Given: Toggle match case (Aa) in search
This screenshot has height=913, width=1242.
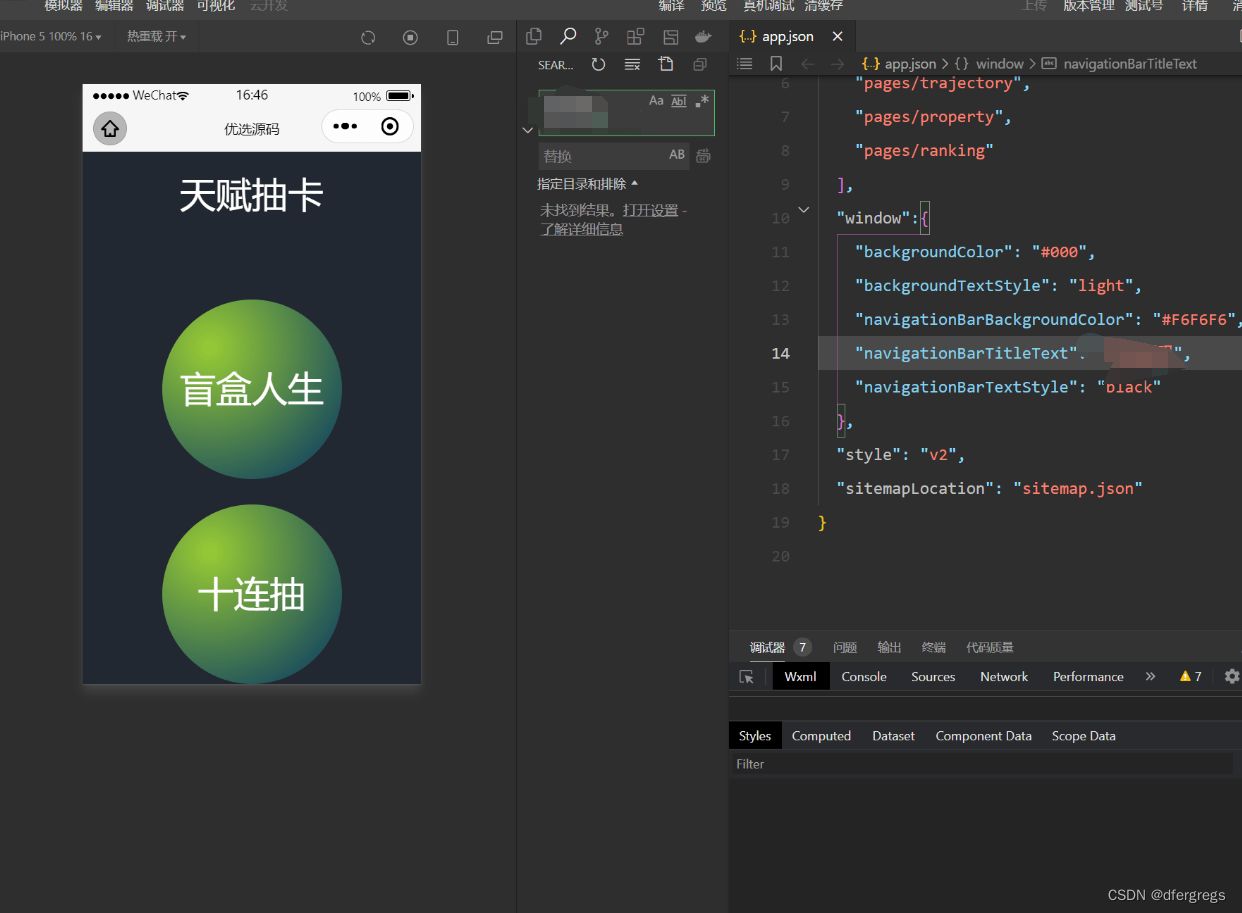Looking at the screenshot, I should [656, 101].
